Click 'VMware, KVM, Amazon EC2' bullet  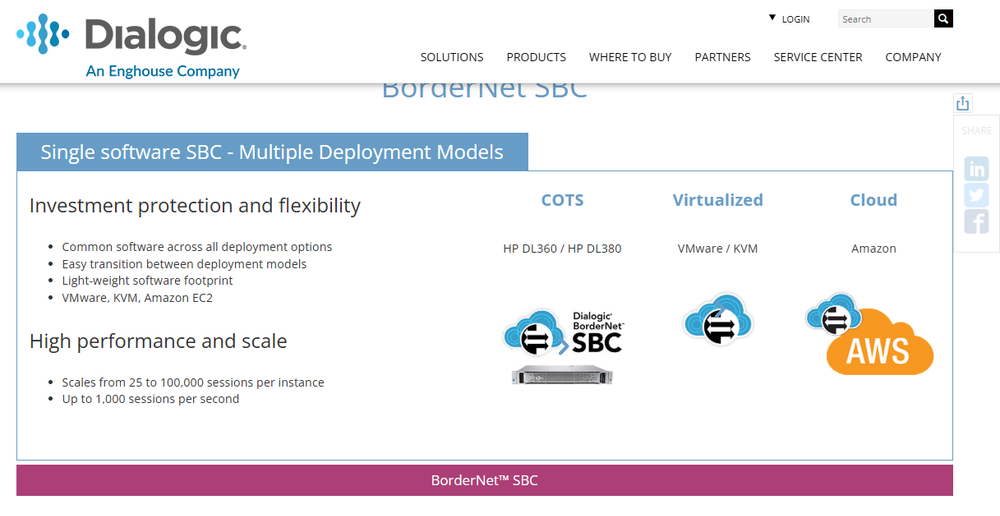[x=137, y=298]
